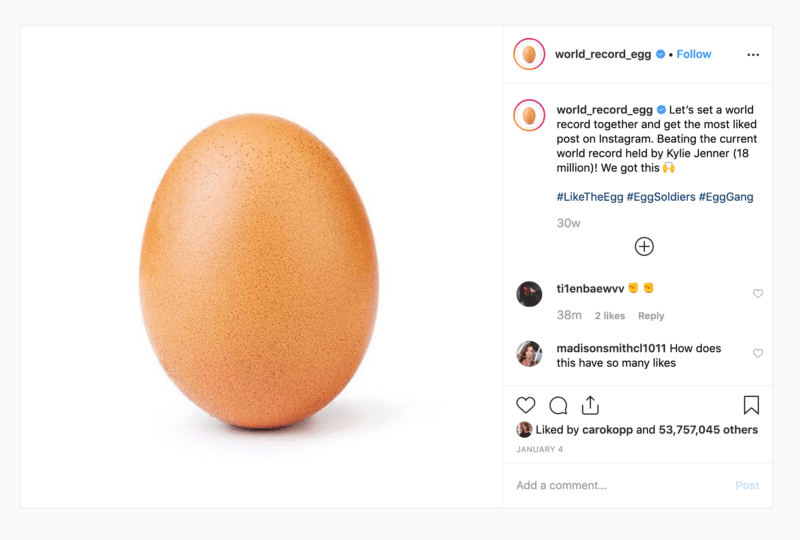Click the Add a comment field
800x540 pixels.
623,485
